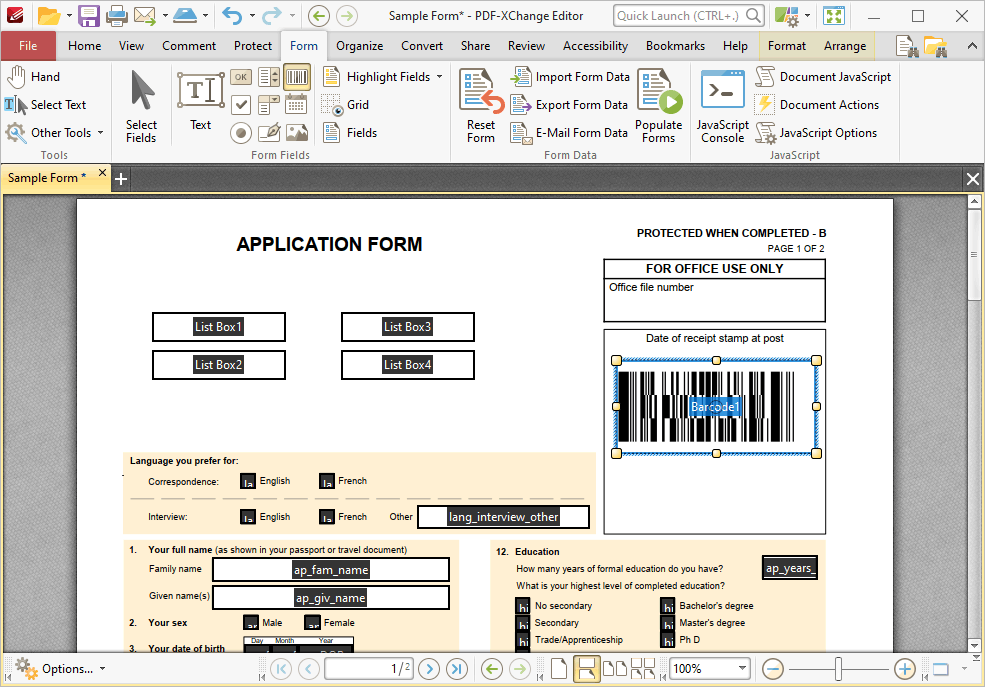Open the Undo history dropdown arrow
The width and height of the screenshot is (985, 687).
(252, 16)
